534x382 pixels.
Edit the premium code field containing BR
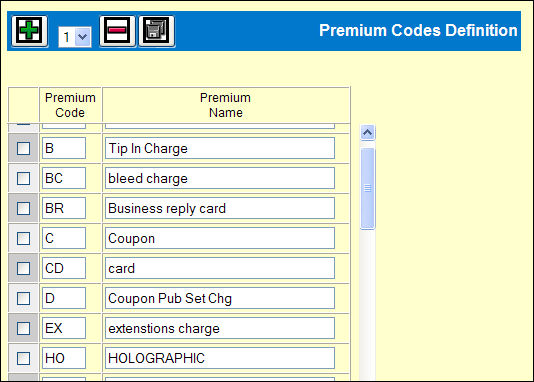coord(64,208)
